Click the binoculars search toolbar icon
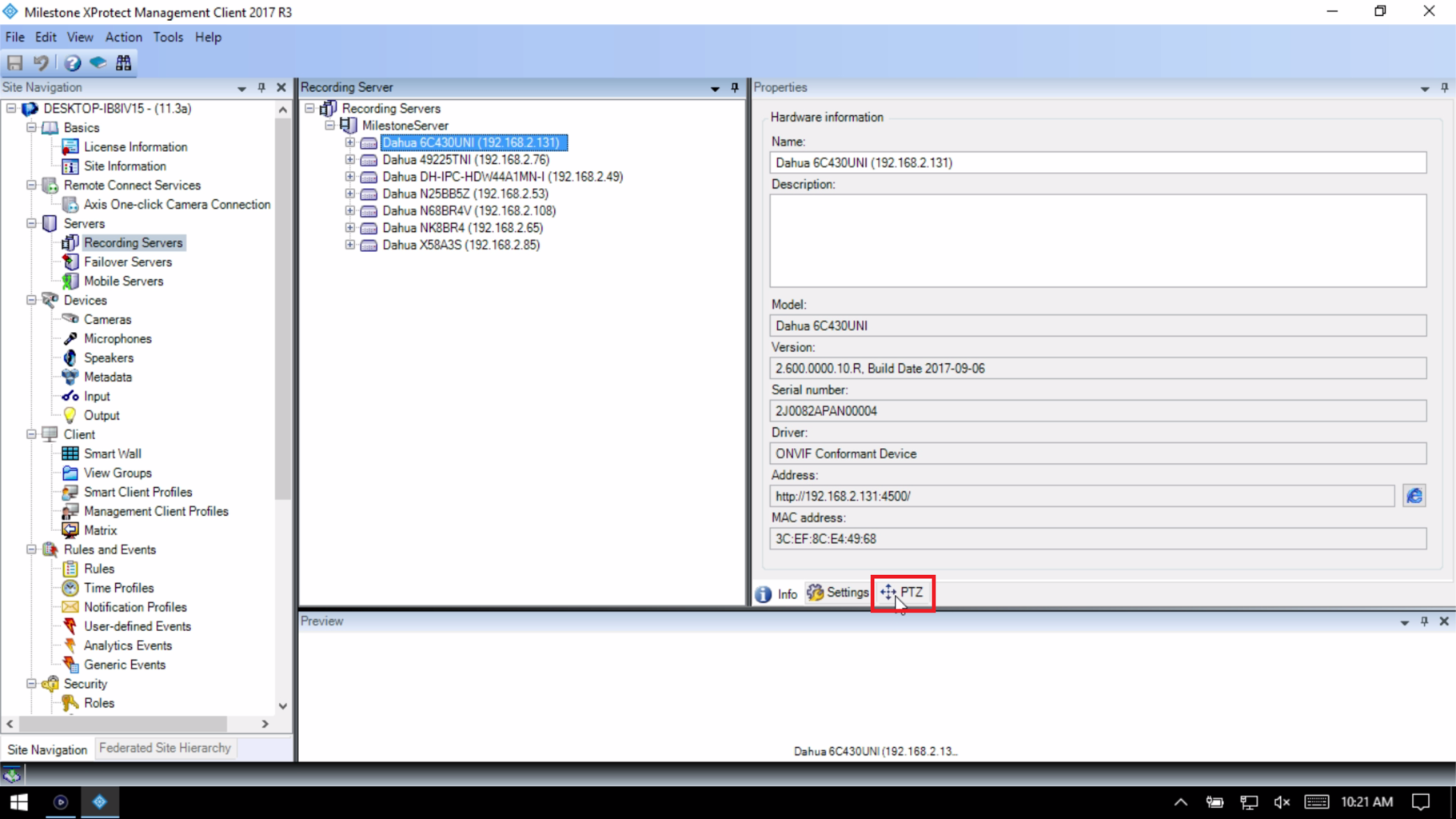The height and width of the screenshot is (819, 1456). pyautogui.click(x=124, y=62)
